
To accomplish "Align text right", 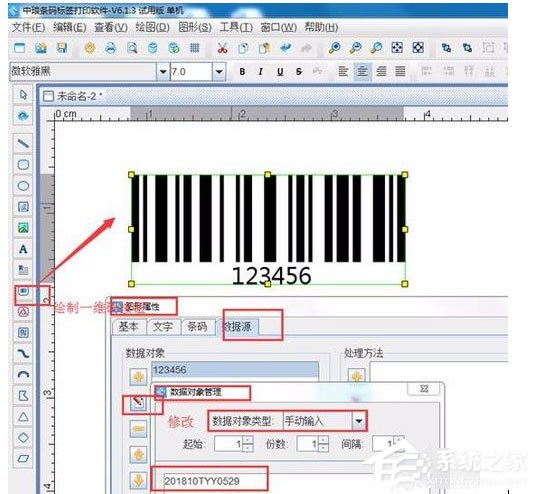I will (x=381, y=71).
